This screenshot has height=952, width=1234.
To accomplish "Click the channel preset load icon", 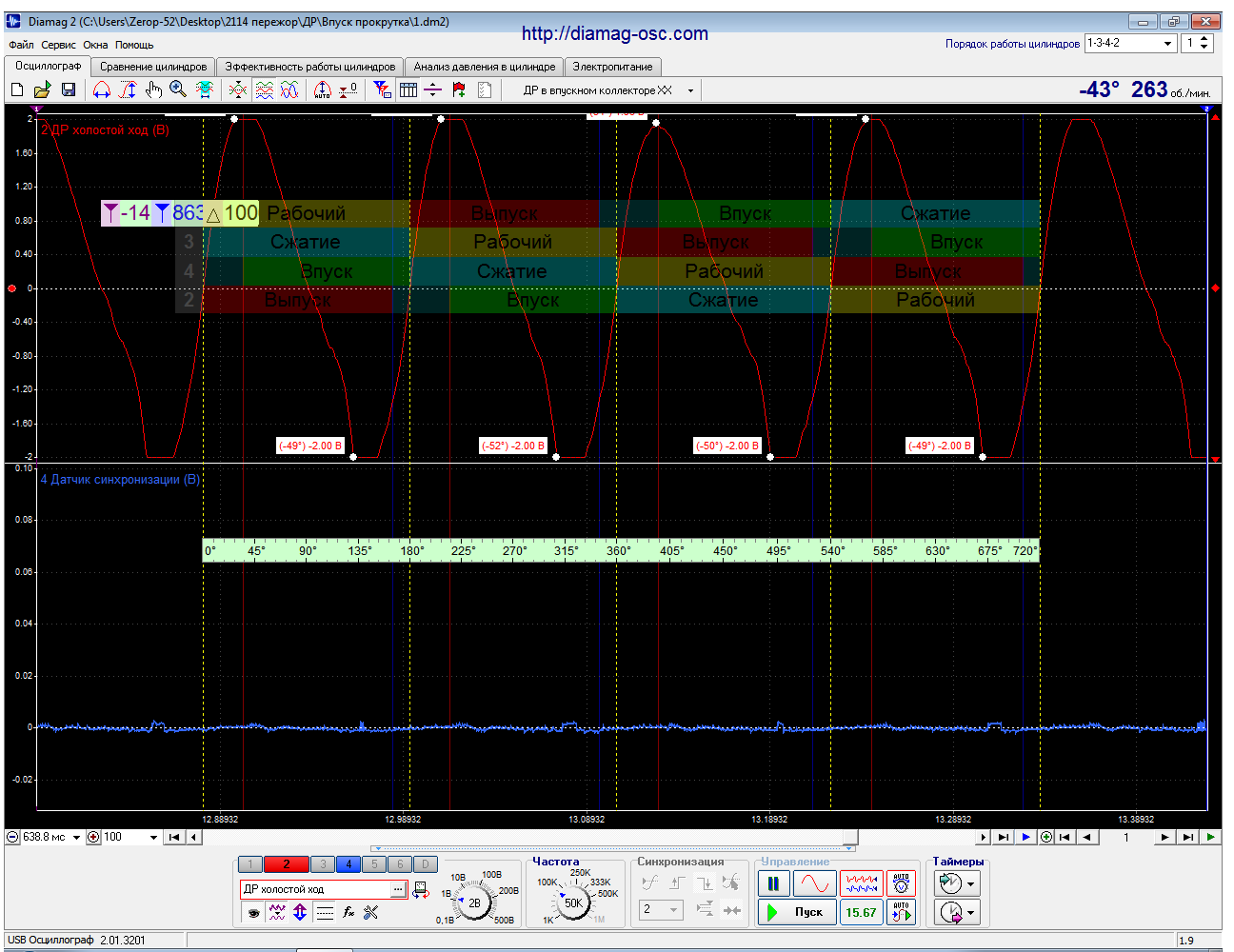I will tap(421, 889).
